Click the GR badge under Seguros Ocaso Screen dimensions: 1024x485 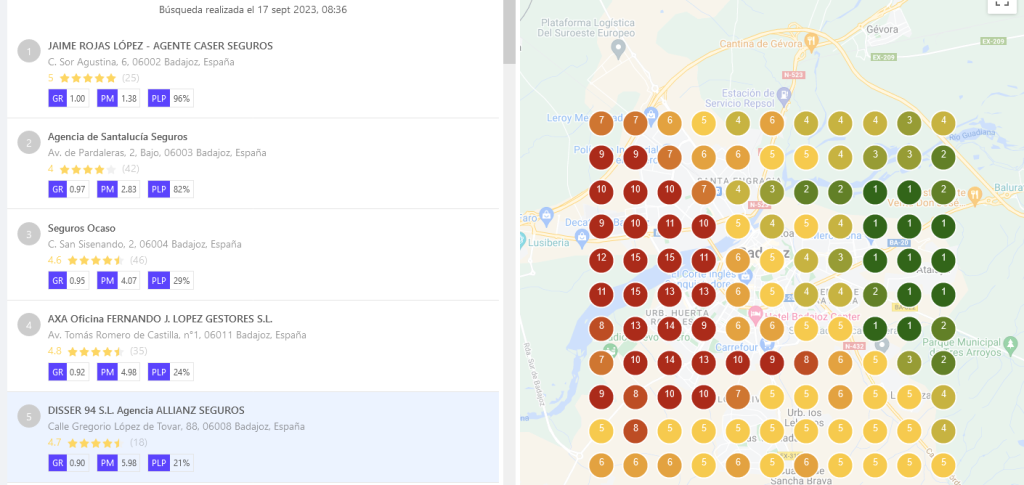click(x=57, y=280)
